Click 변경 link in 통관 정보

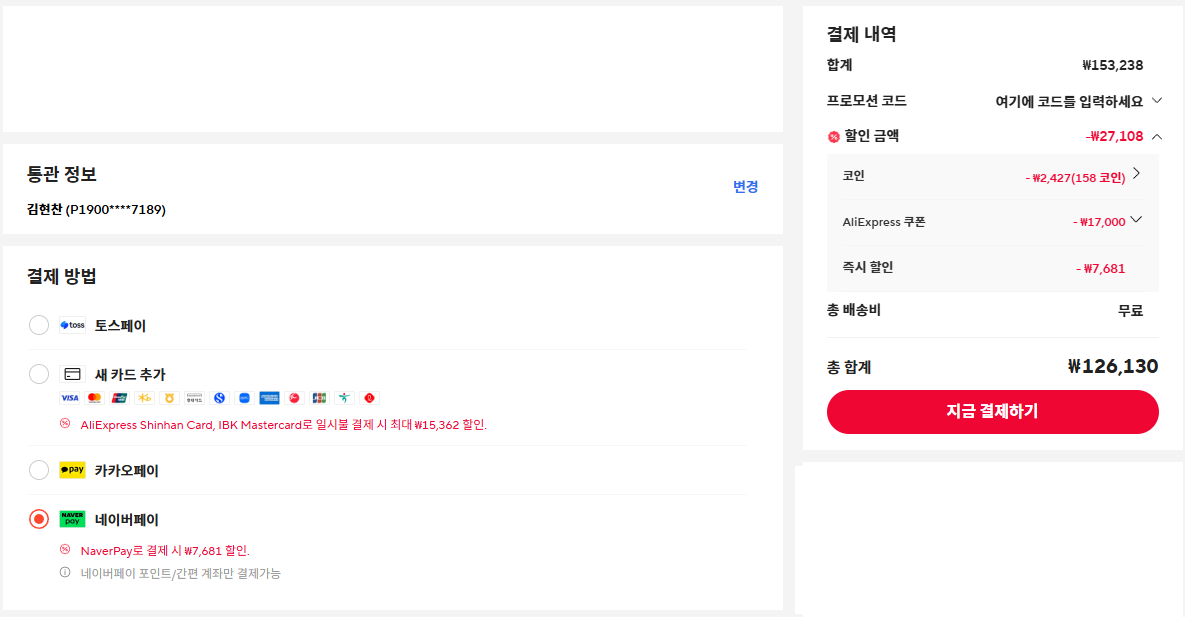pos(745,187)
